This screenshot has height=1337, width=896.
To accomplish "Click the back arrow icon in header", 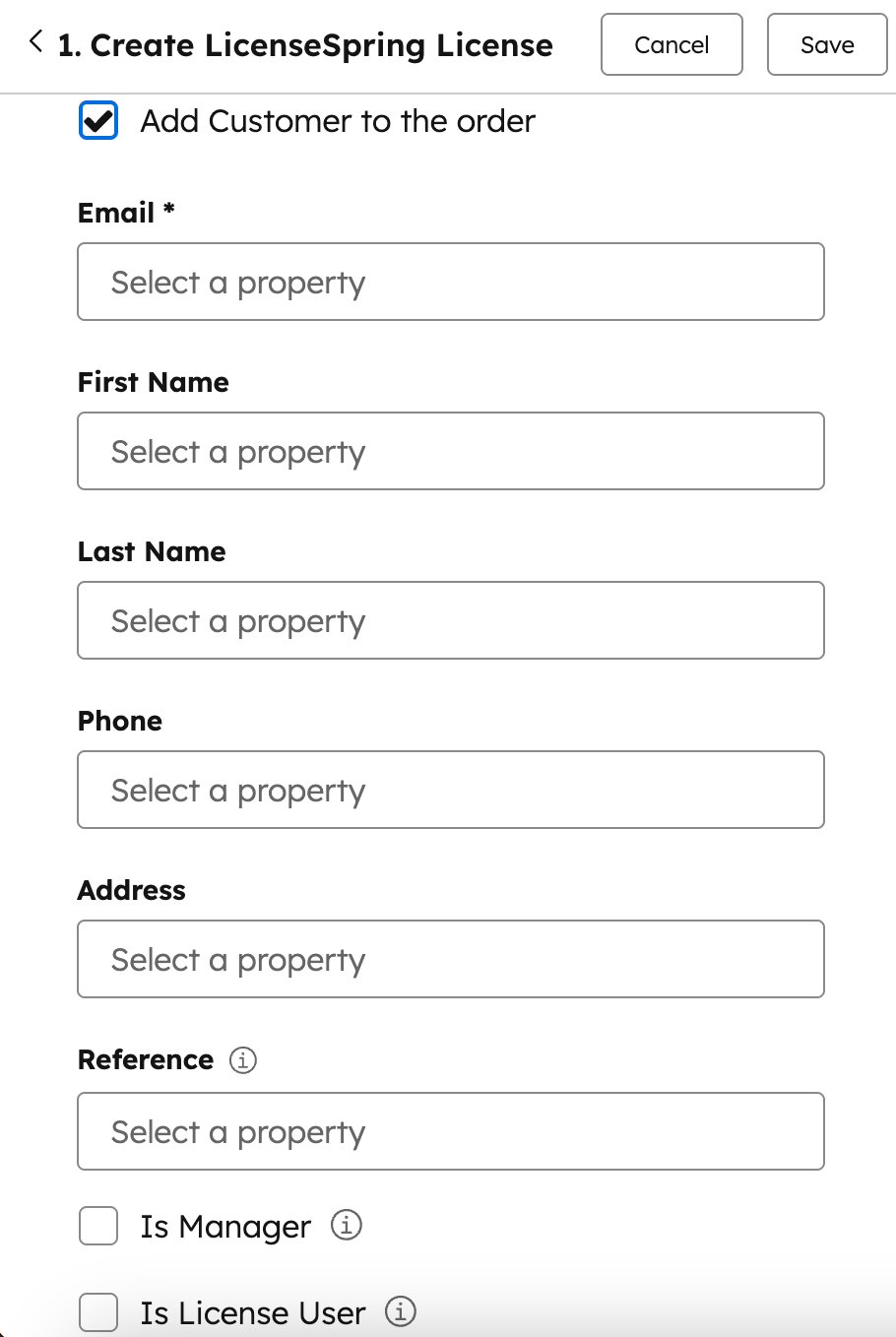I will (x=36, y=42).
